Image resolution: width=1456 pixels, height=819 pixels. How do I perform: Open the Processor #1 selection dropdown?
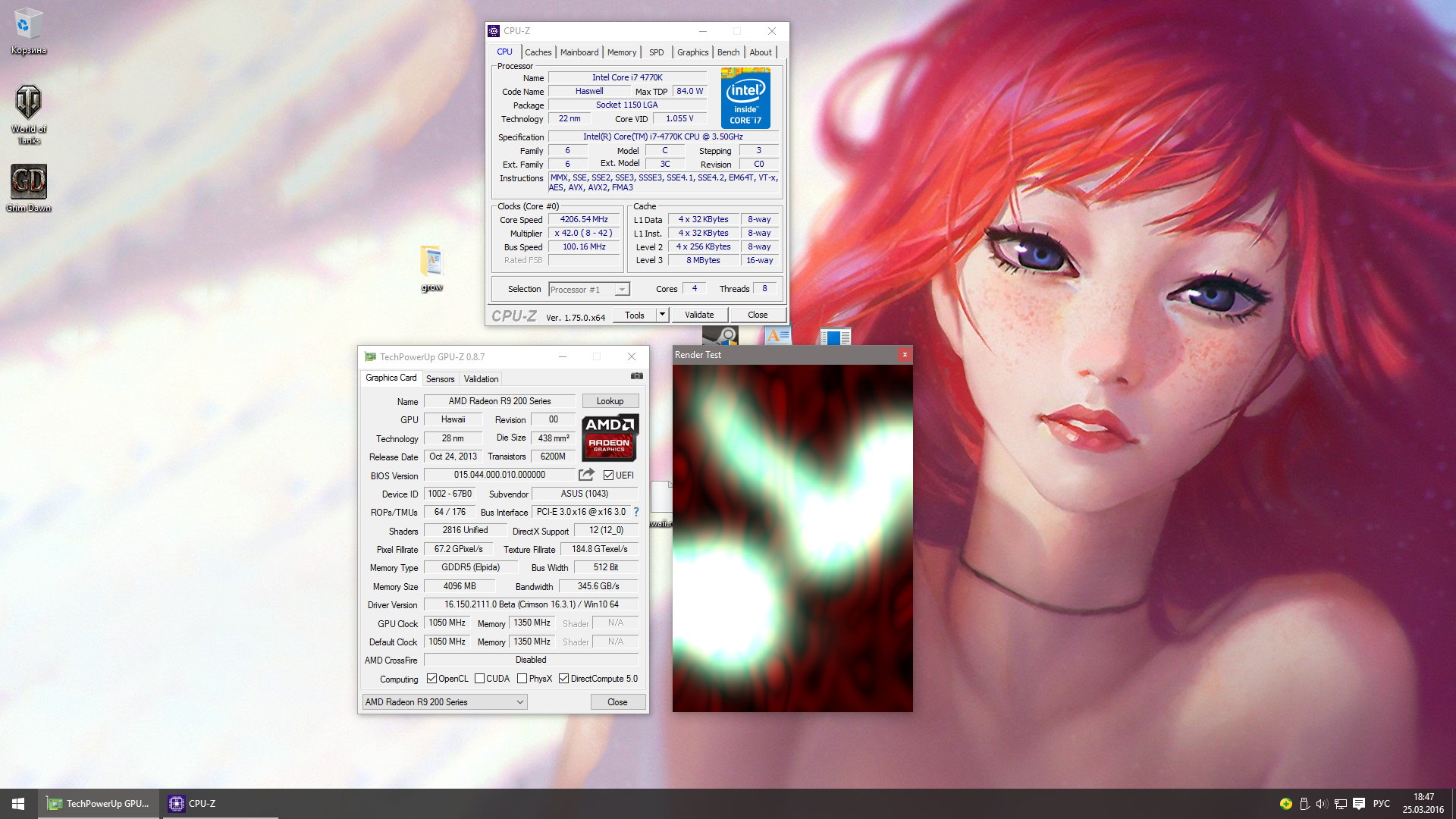click(x=589, y=290)
